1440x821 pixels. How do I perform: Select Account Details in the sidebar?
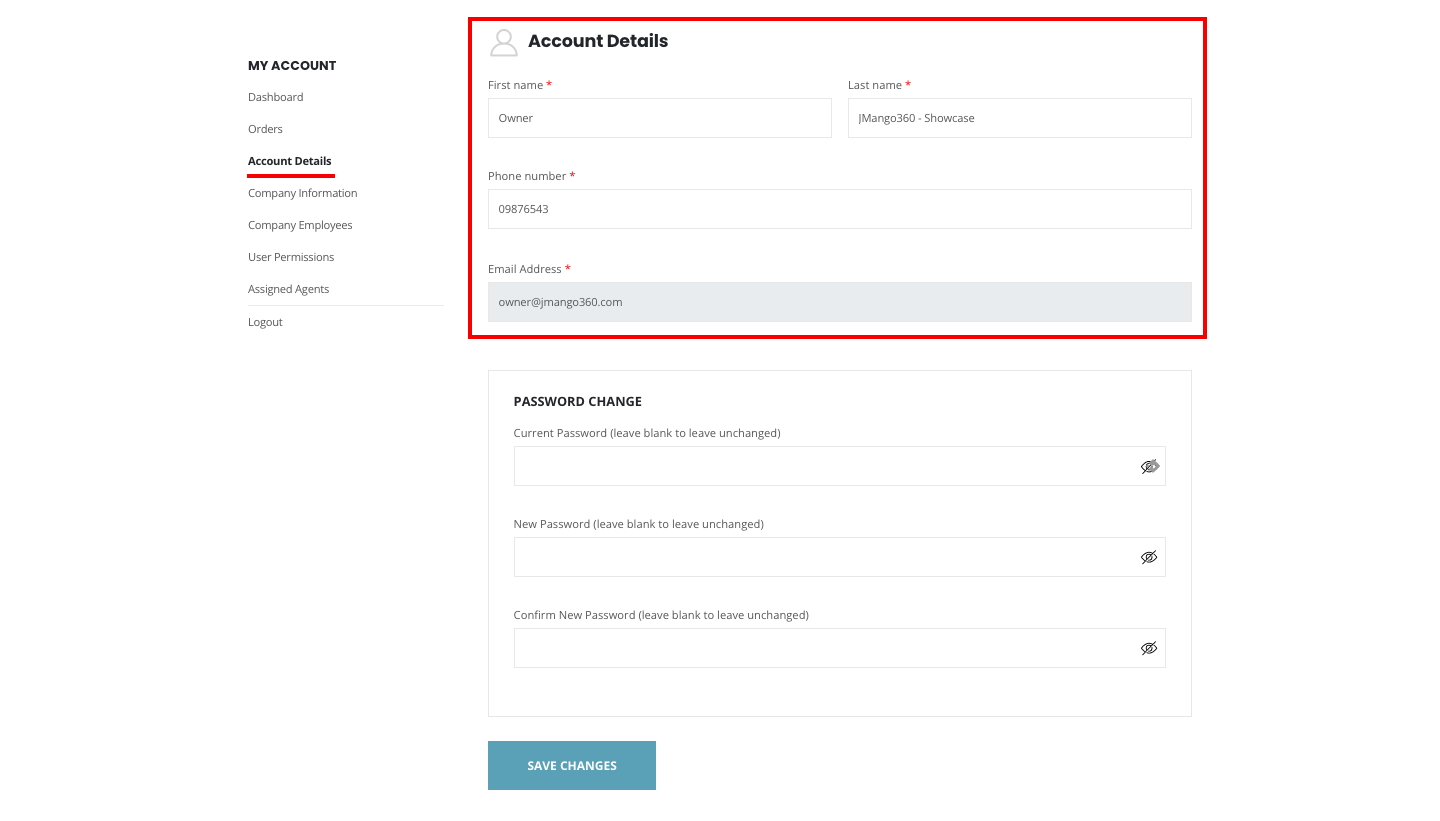tap(289, 161)
